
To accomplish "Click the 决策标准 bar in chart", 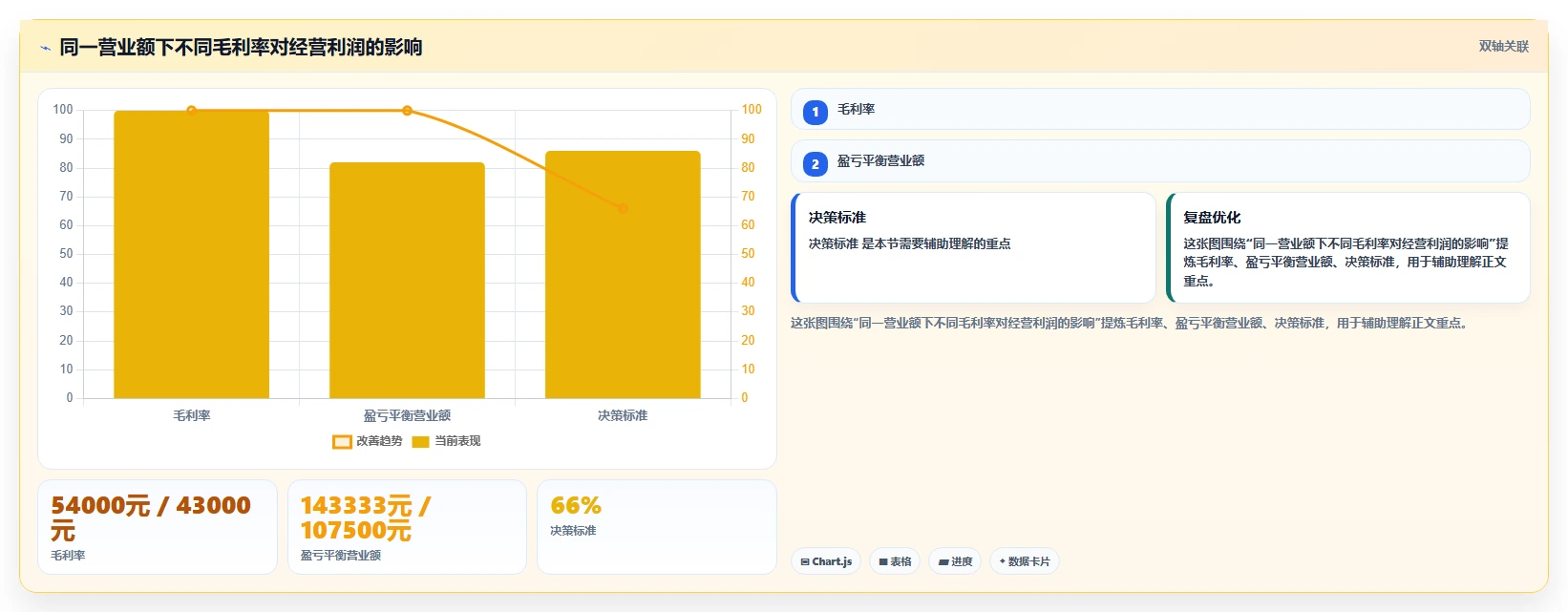I will (x=623, y=274).
